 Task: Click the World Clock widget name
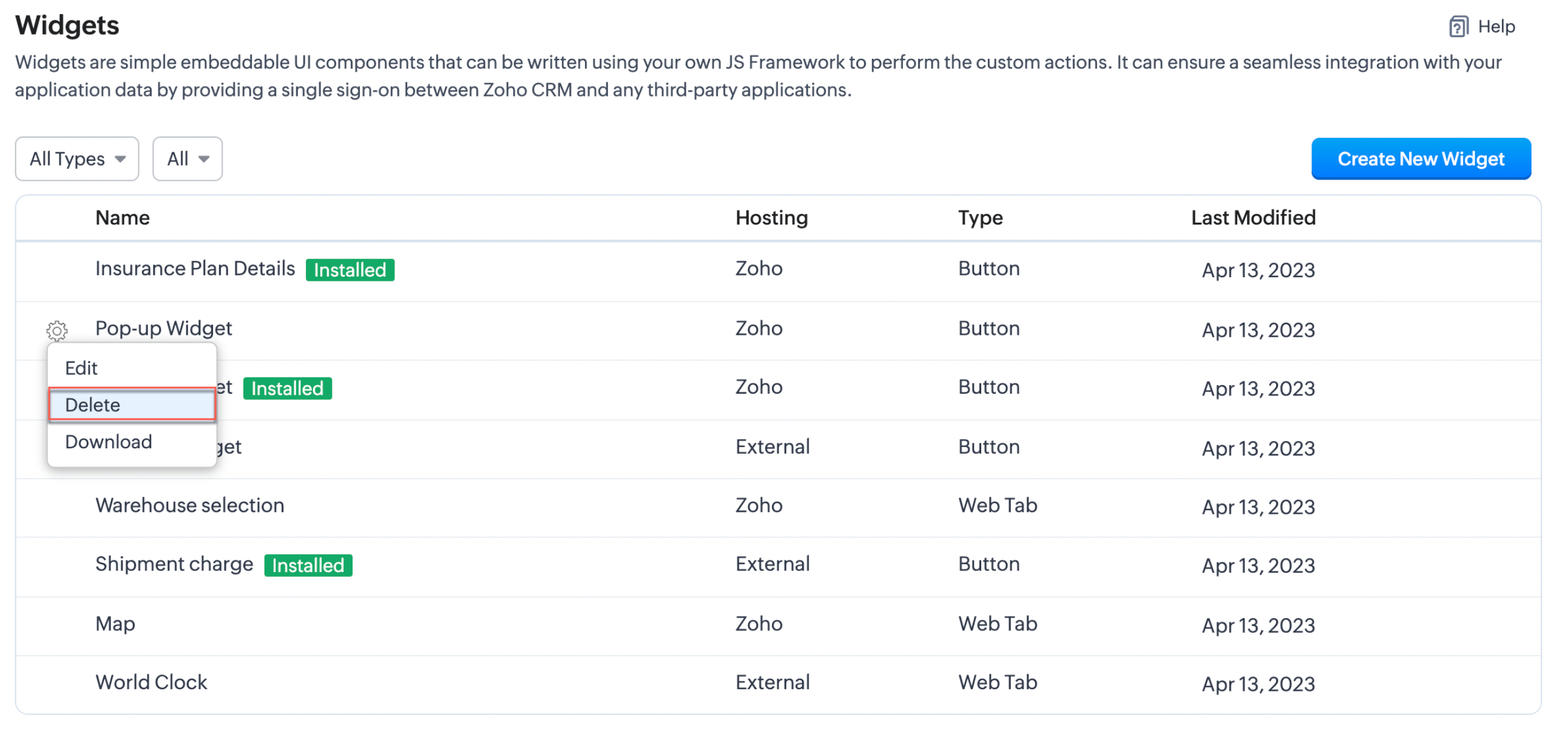[151, 682]
